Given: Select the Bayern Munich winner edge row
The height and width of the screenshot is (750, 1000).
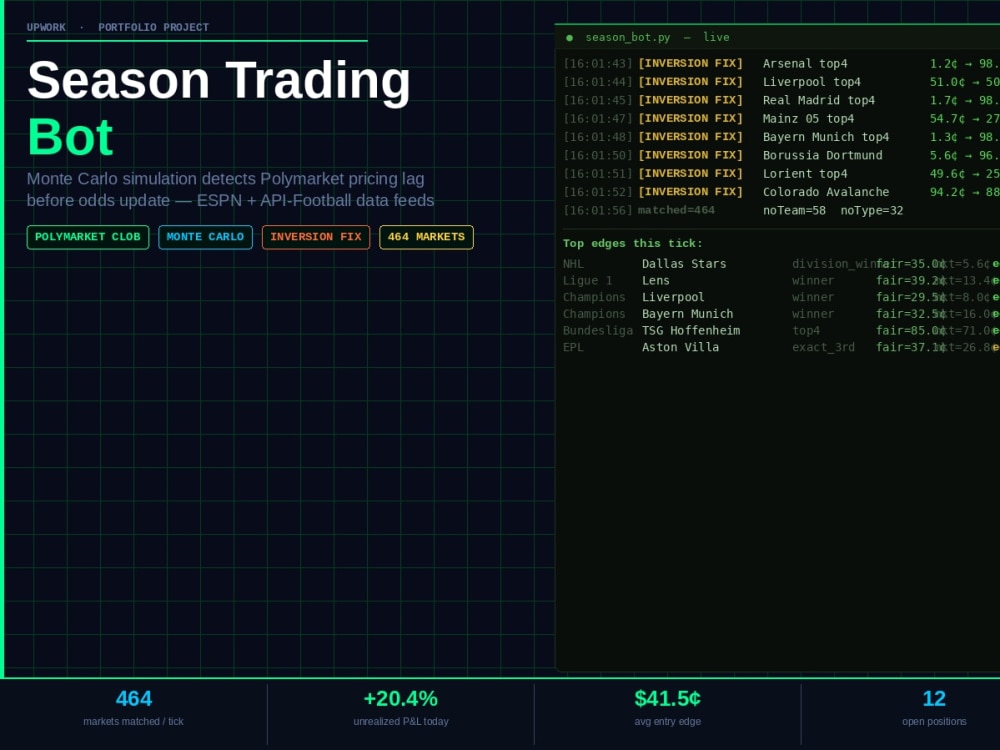Looking at the screenshot, I should coord(781,314).
